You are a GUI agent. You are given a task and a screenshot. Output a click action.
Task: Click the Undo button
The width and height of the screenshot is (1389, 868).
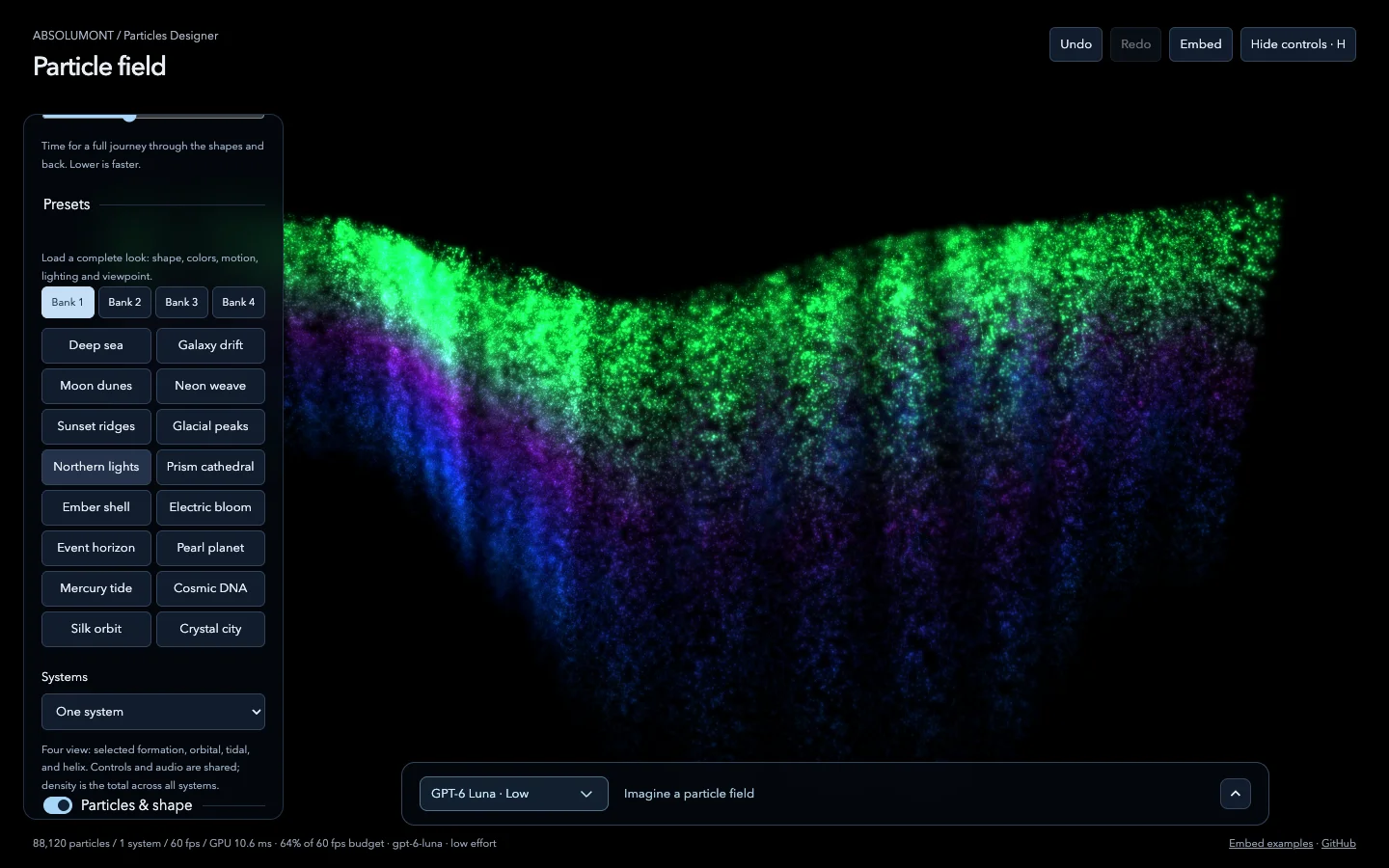1076,44
